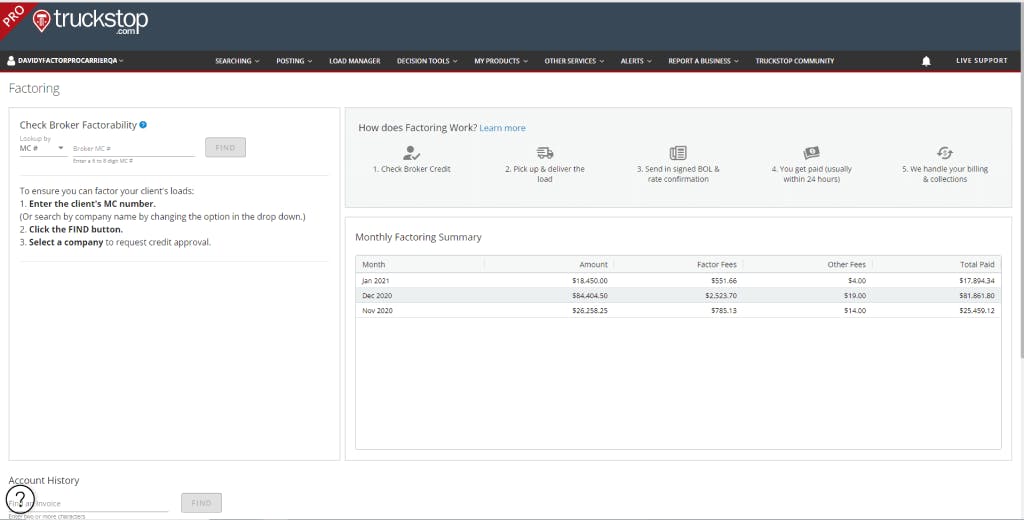This screenshot has width=1024, height=520.
Task: Click the Broker MC # input field
Action: [133, 148]
